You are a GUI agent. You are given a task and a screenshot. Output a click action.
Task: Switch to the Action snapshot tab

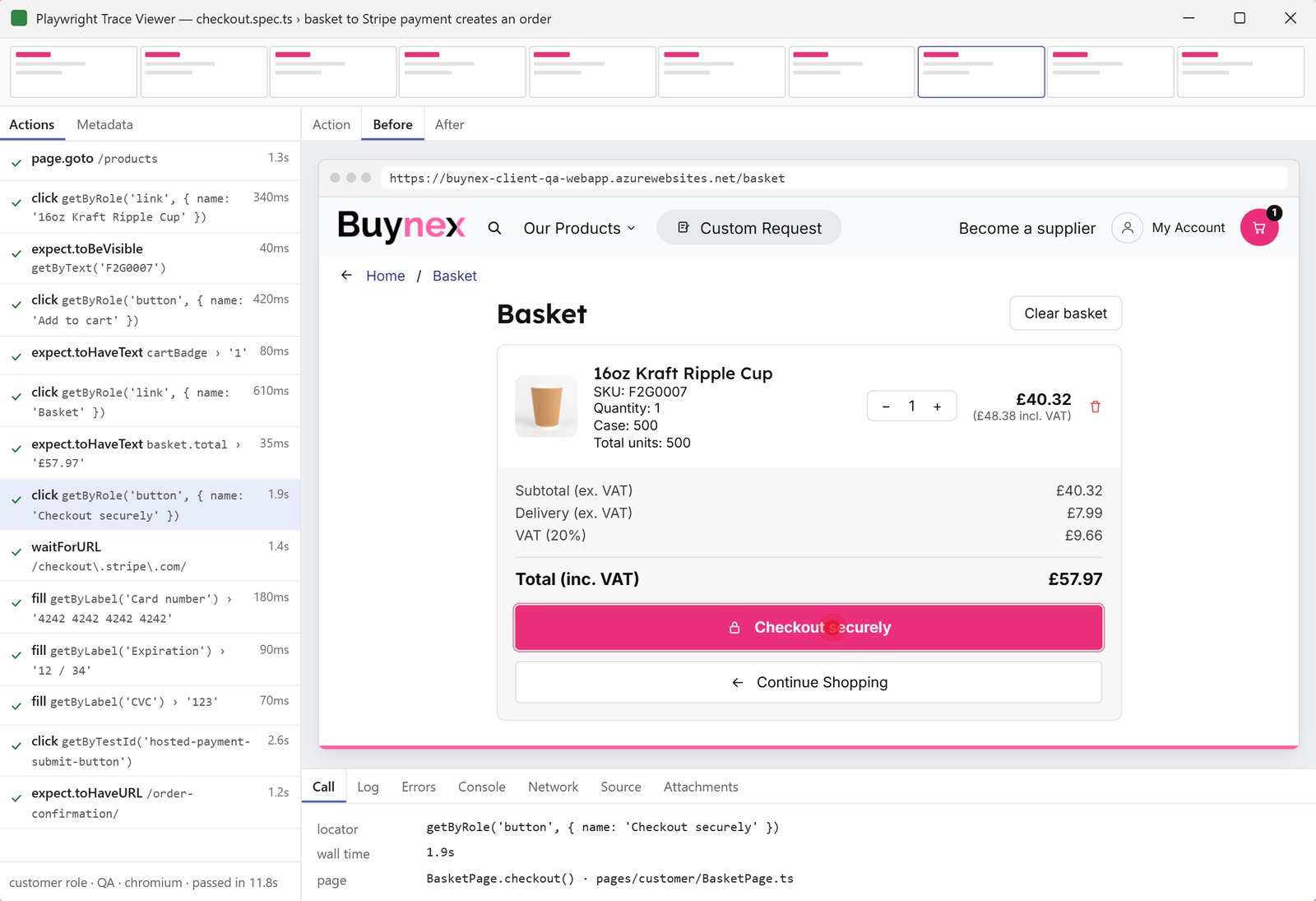click(331, 124)
